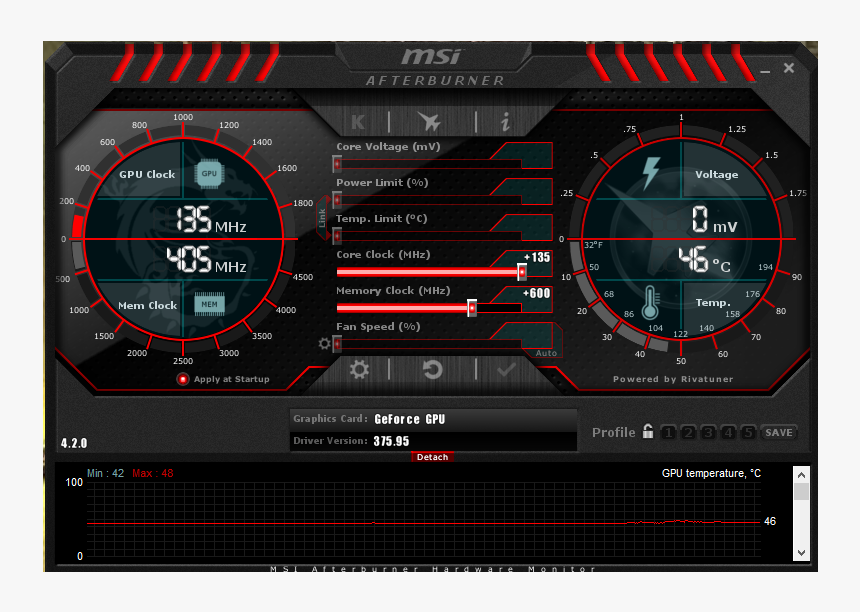Click the profile SAVE button
Image resolution: width=860 pixels, height=612 pixels.
(779, 433)
